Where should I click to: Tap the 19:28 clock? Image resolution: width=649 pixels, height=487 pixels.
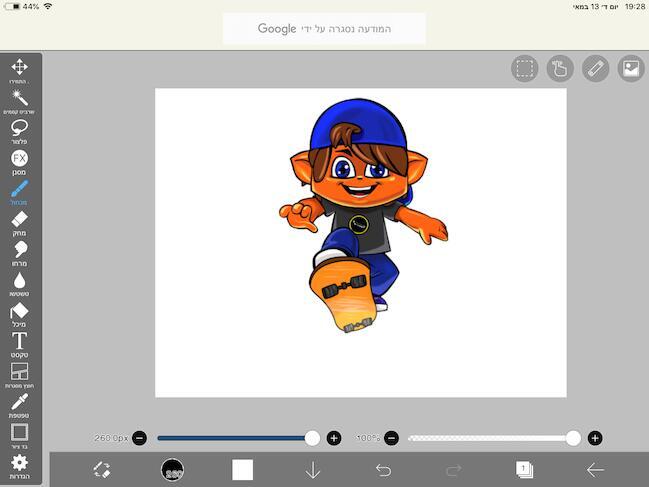point(635,7)
